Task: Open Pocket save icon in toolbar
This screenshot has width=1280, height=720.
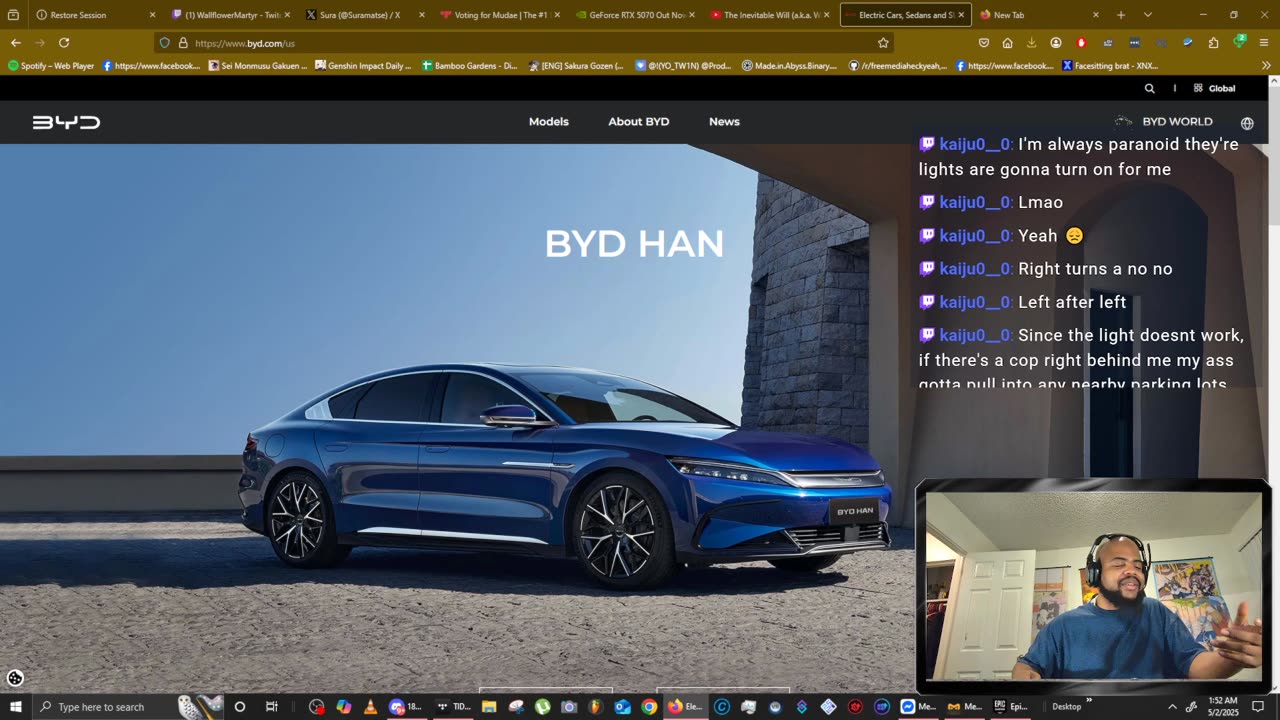Action: click(x=984, y=43)
